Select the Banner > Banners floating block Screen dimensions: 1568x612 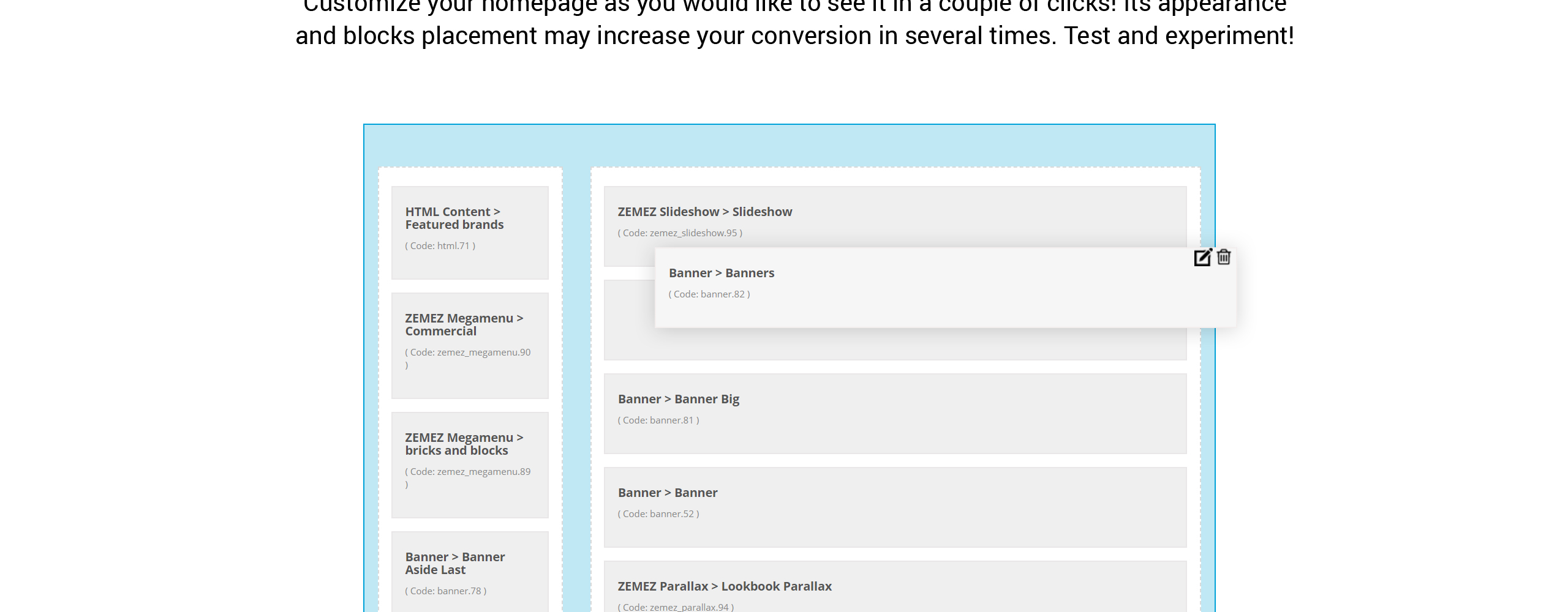(945, 288)
